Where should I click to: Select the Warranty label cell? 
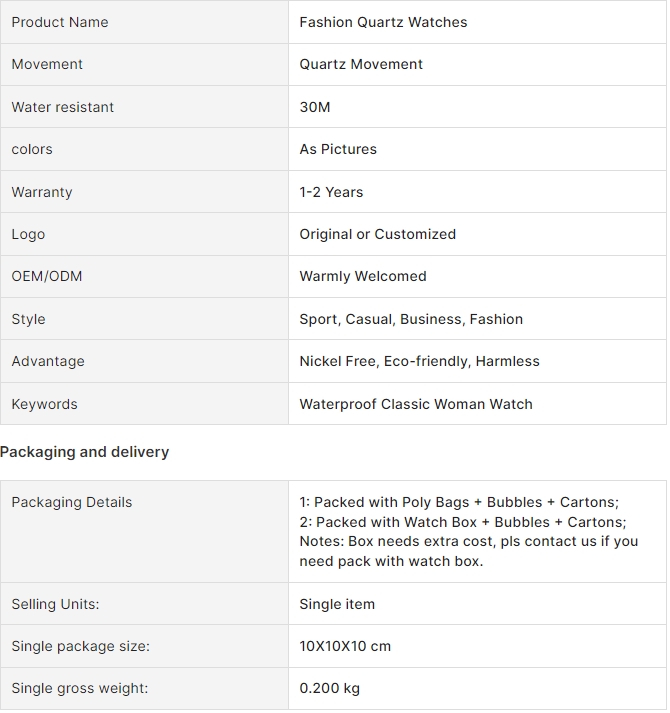(144, 192)
